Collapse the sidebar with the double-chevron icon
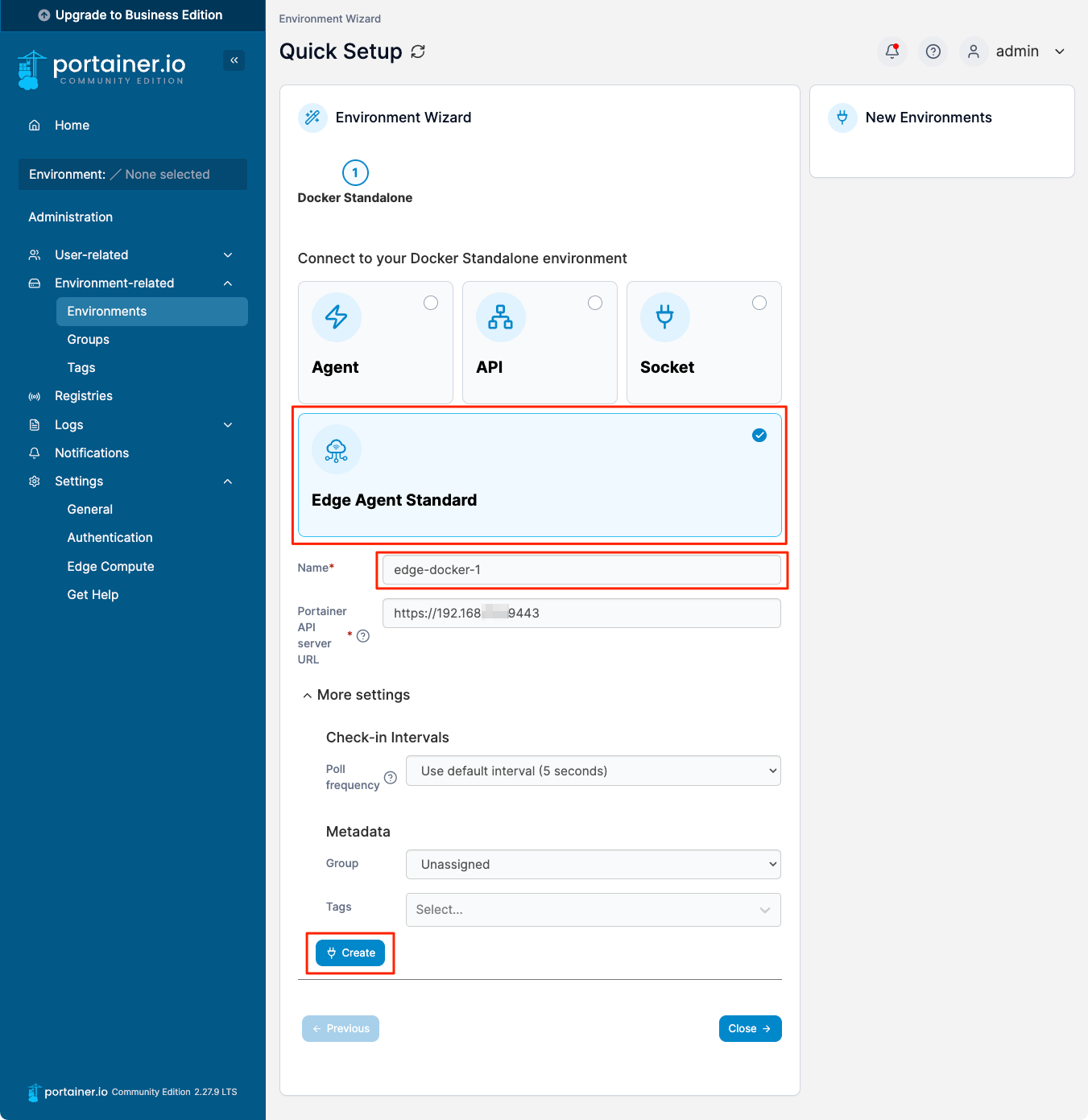Viewport: 1088px width, 1120px height. pyautogui.click(x=234, y=60)
